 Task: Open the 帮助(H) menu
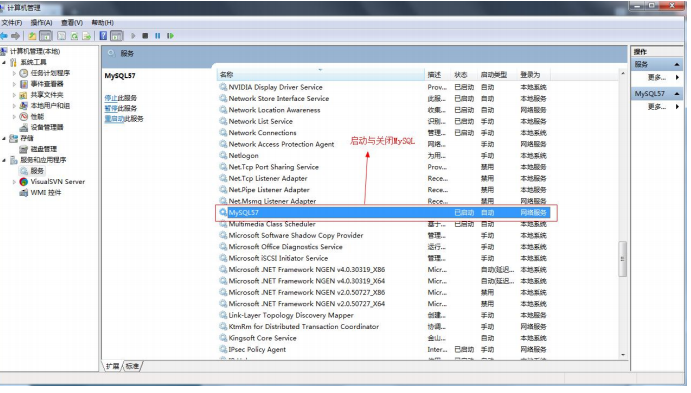coord(102,22)
